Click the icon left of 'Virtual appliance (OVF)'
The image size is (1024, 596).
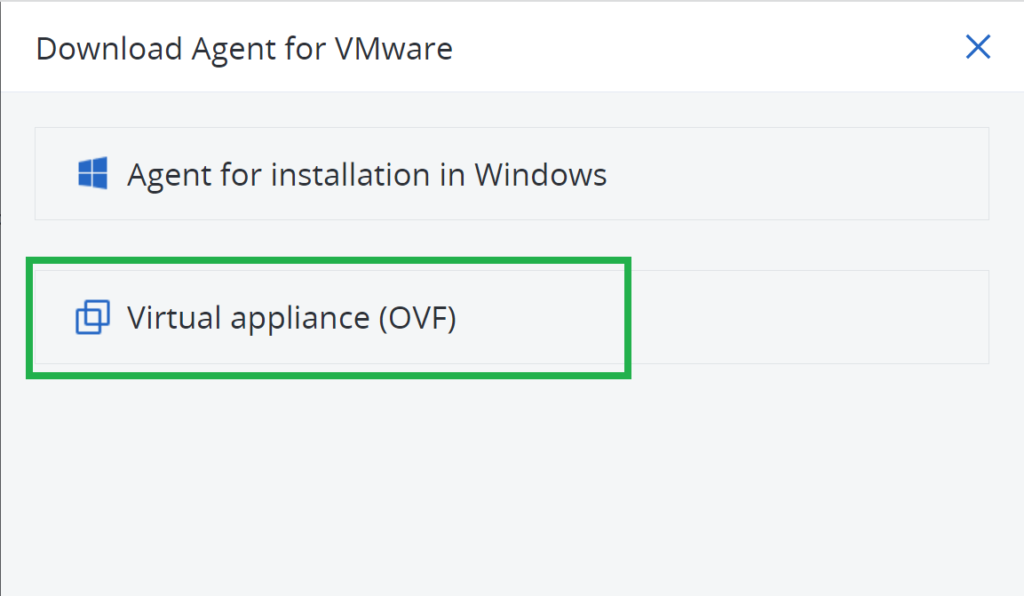[x=92, y=317]
